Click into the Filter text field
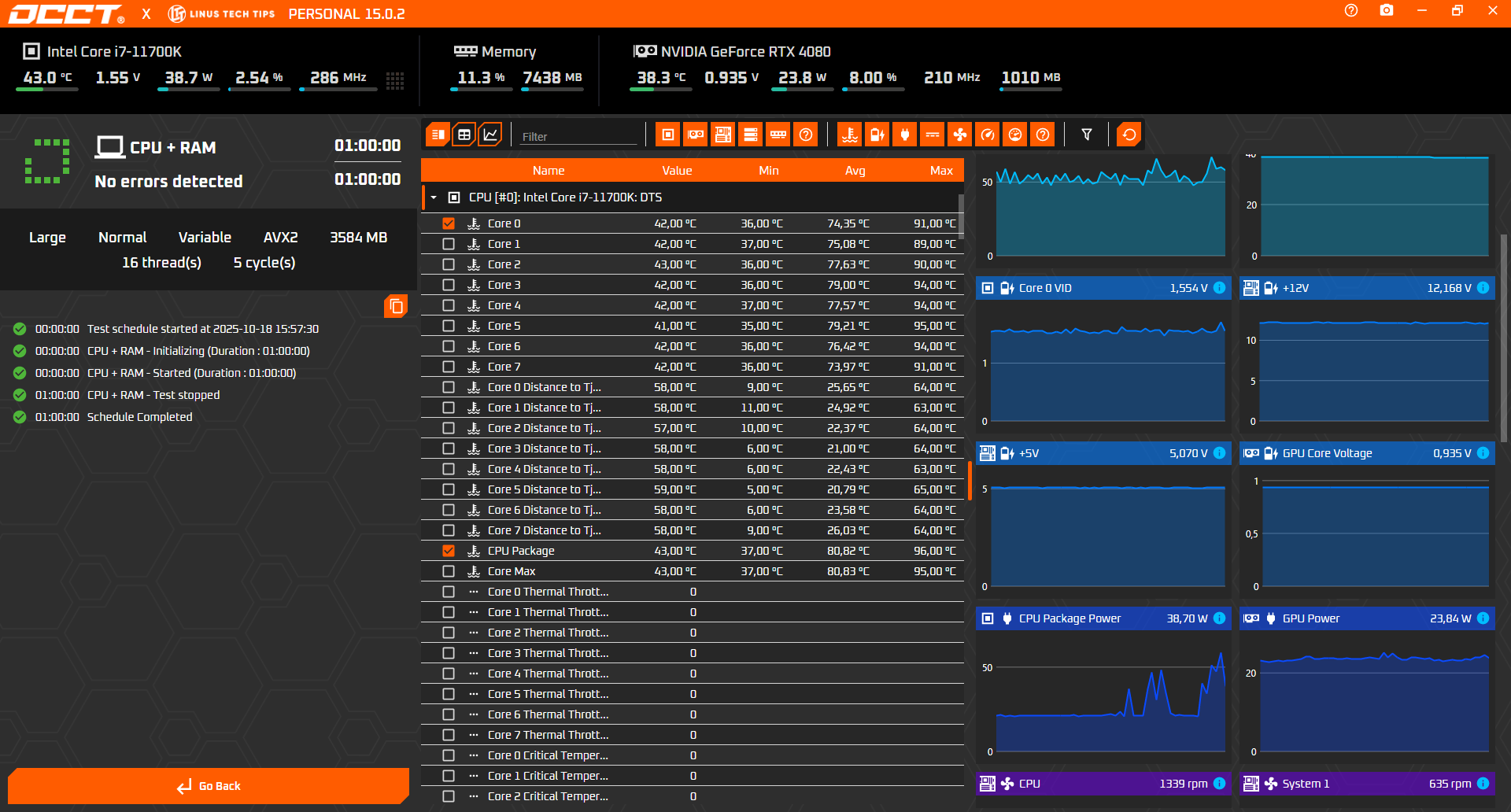The height and width of the screenshot is (812, 1511). coord(578,136)
